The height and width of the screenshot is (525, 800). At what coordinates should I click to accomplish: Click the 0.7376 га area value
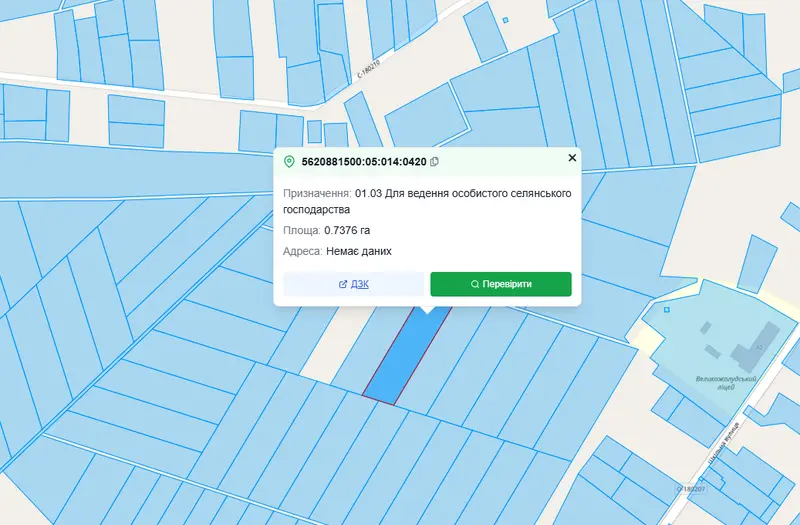point(347,230)
